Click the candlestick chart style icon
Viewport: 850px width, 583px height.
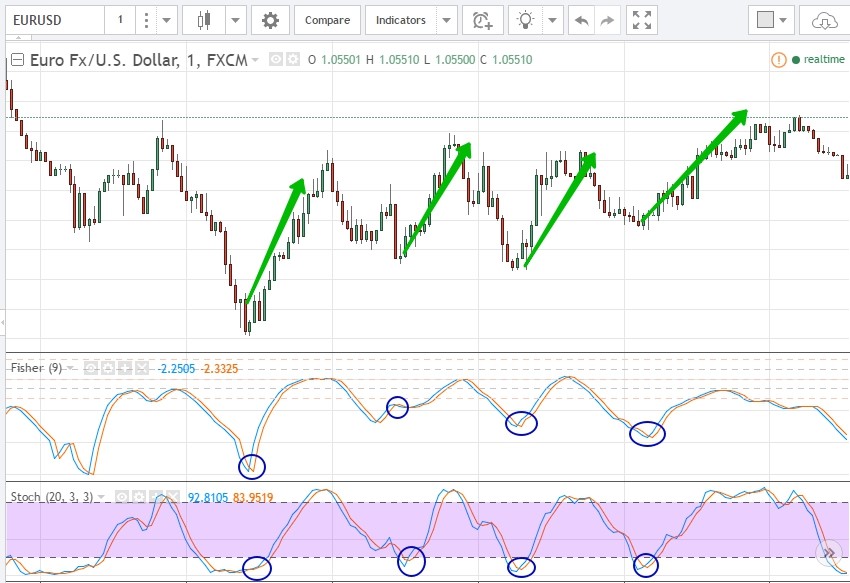pyautogui.click(x=204, y=21)
